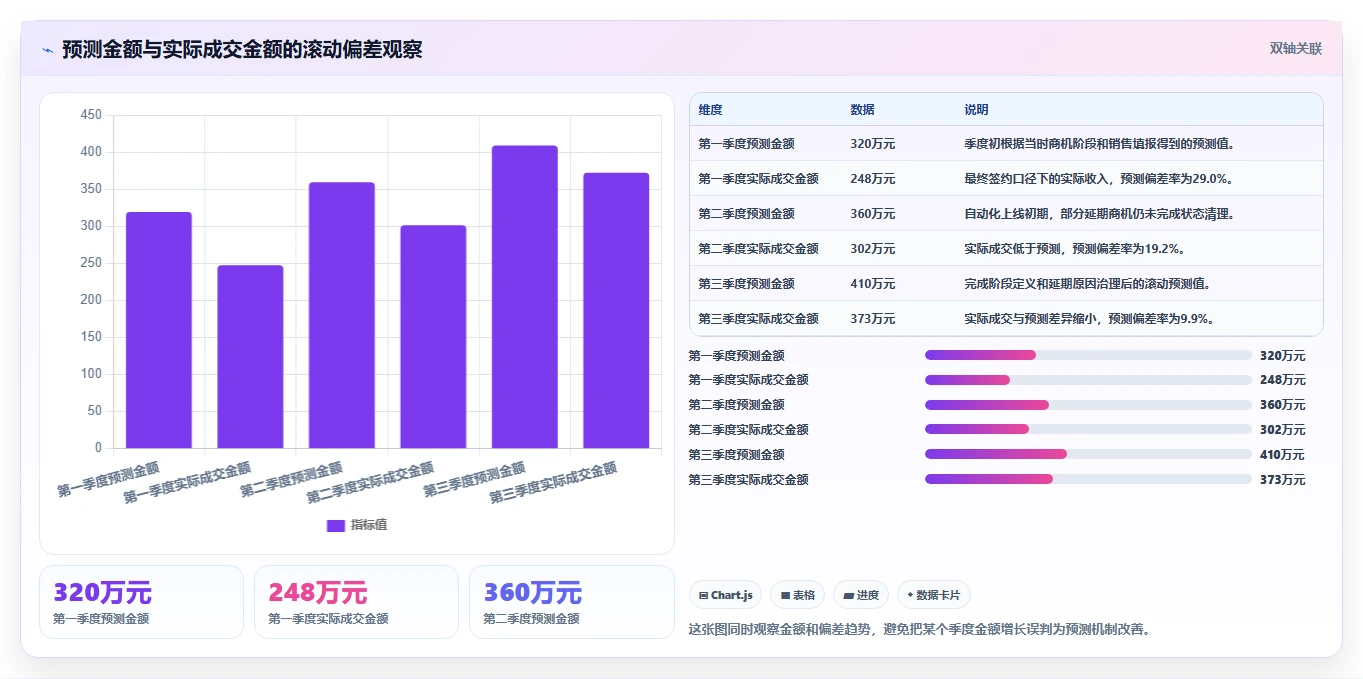Select table row label 第三季度预测金额

[746, 284]
